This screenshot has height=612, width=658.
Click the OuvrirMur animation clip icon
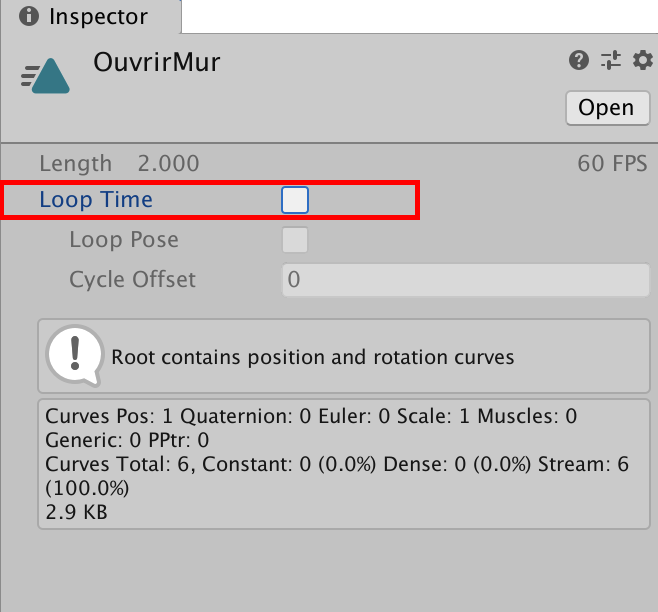click(x=44, y=75)
